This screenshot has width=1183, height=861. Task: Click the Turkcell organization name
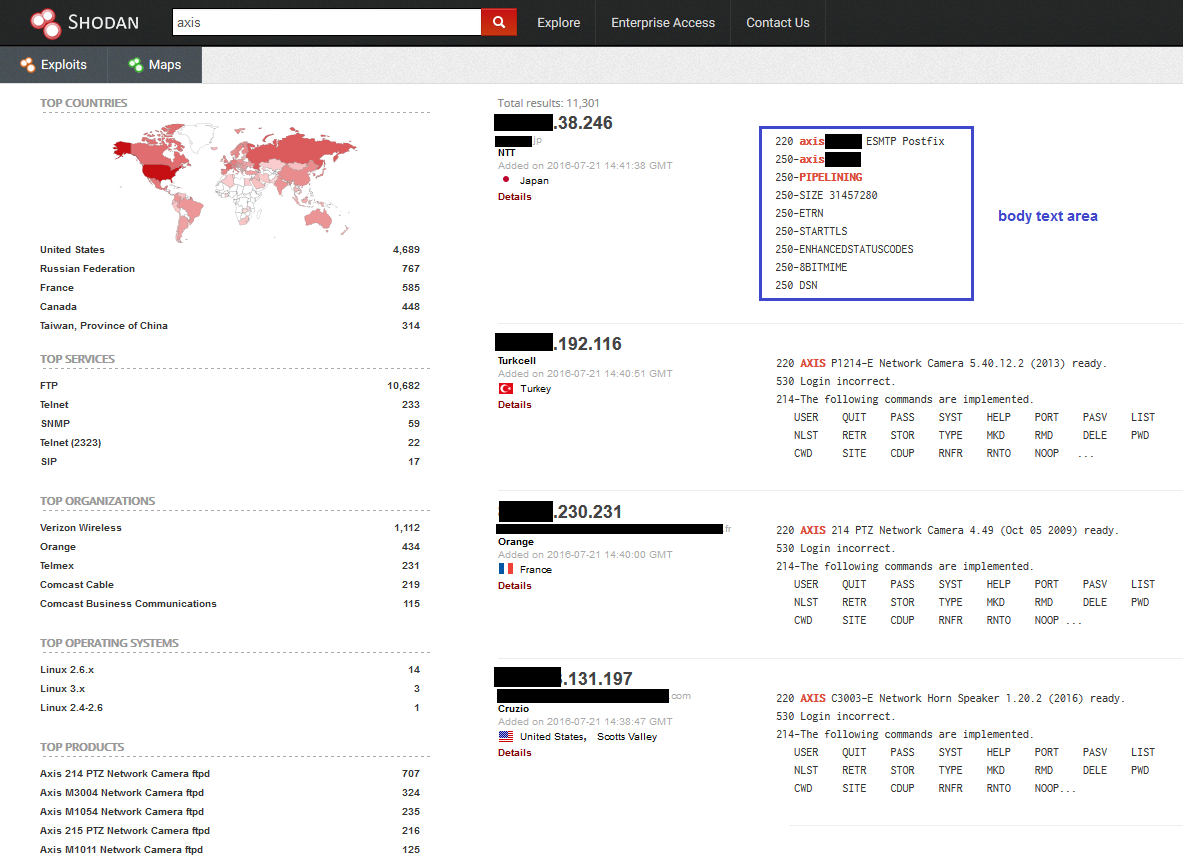point(517,361)
